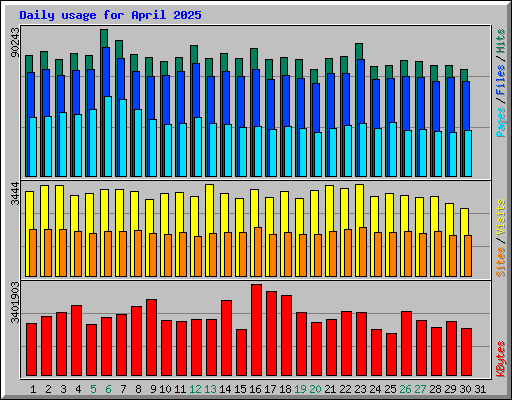
Task: Click day label 22 on the x-axis
Action: coord(345,389)
